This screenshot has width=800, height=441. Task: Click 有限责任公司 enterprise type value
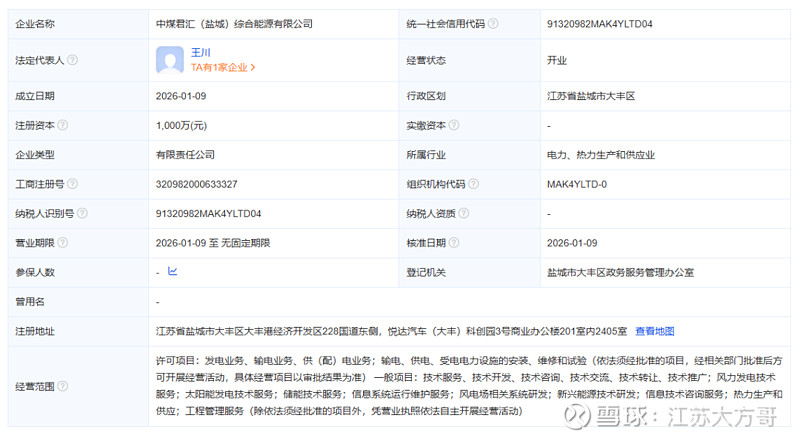click(185, 155)
